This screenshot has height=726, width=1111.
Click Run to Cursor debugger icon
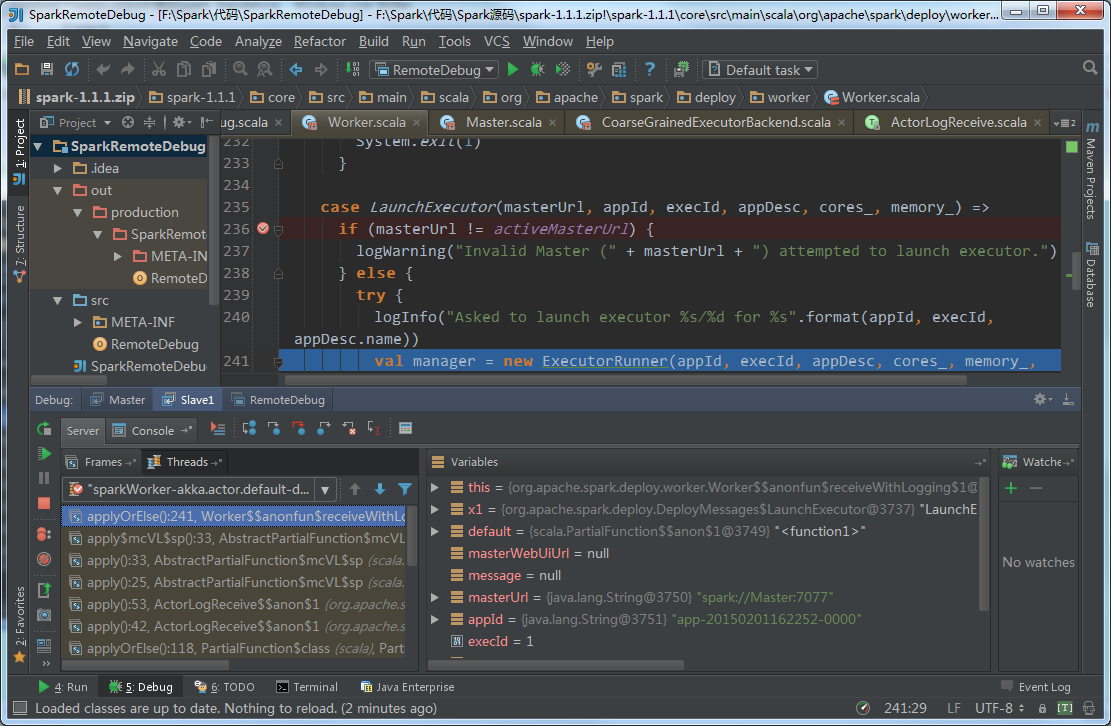coord(373,429)
